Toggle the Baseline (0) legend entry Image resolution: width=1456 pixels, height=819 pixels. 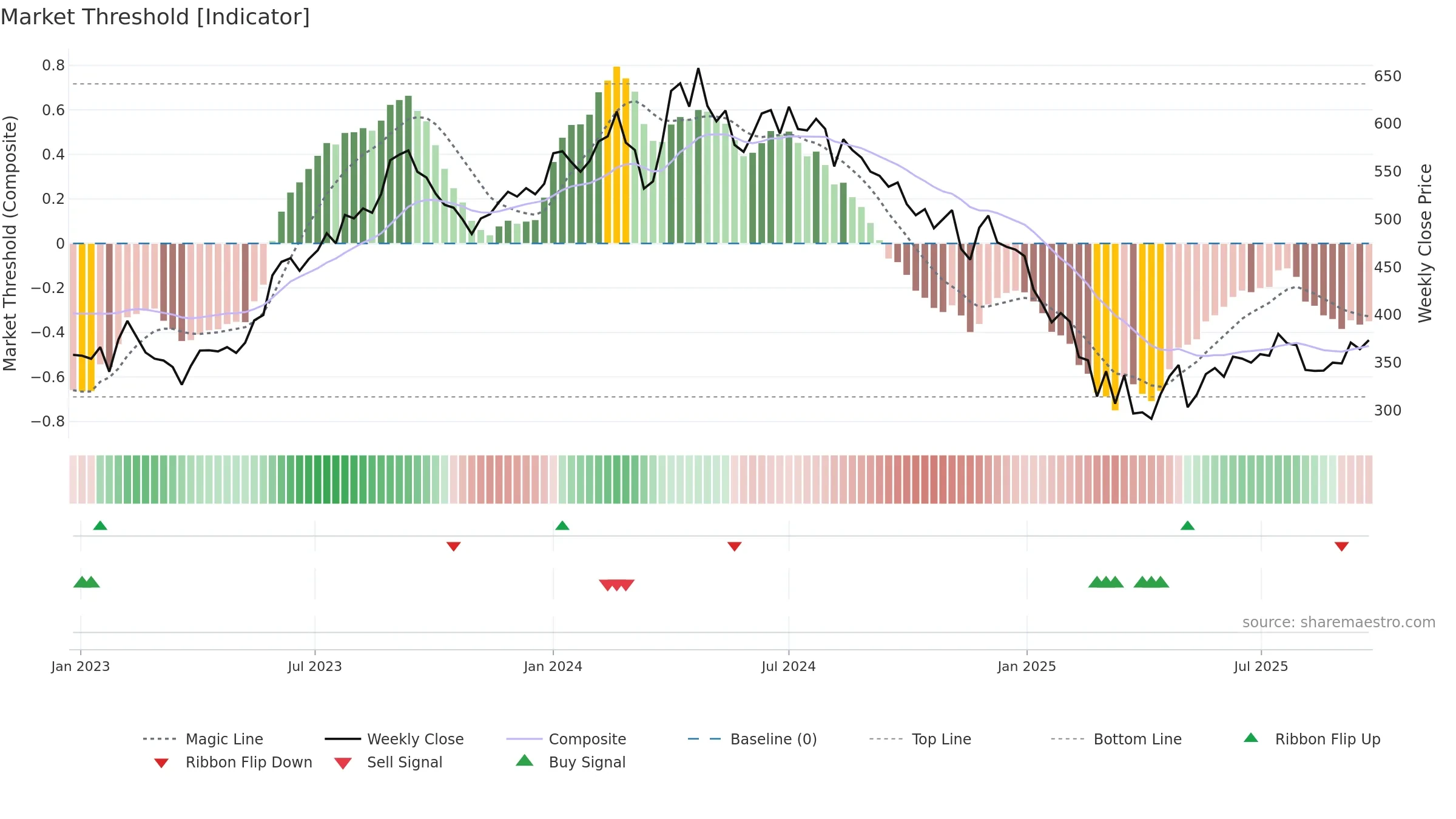coord(752,739)
